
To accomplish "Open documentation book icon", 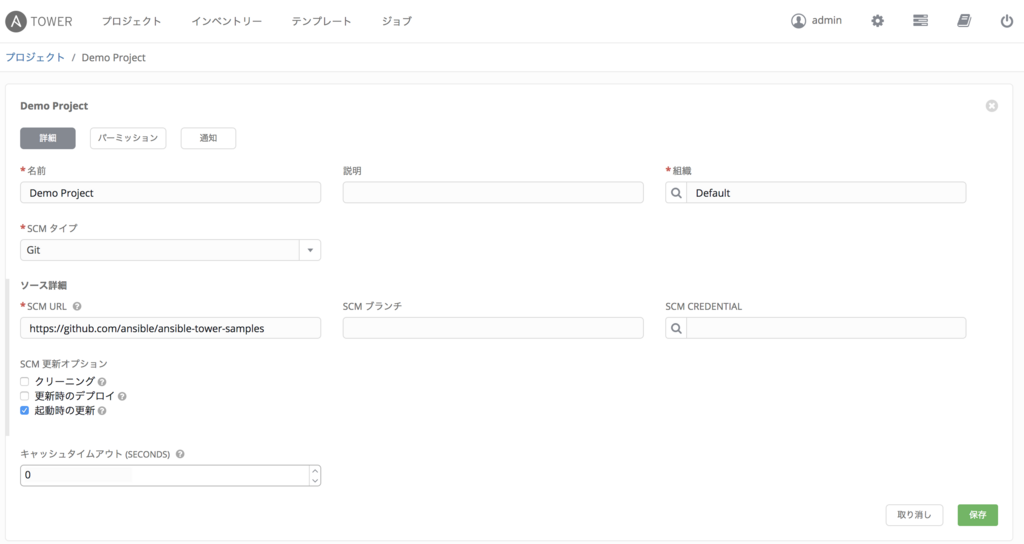I will [964, 21].
